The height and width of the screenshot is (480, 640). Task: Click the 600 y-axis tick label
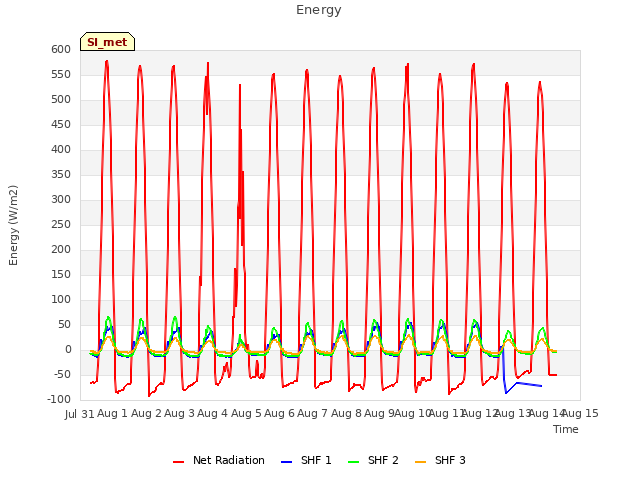[61, 49]
